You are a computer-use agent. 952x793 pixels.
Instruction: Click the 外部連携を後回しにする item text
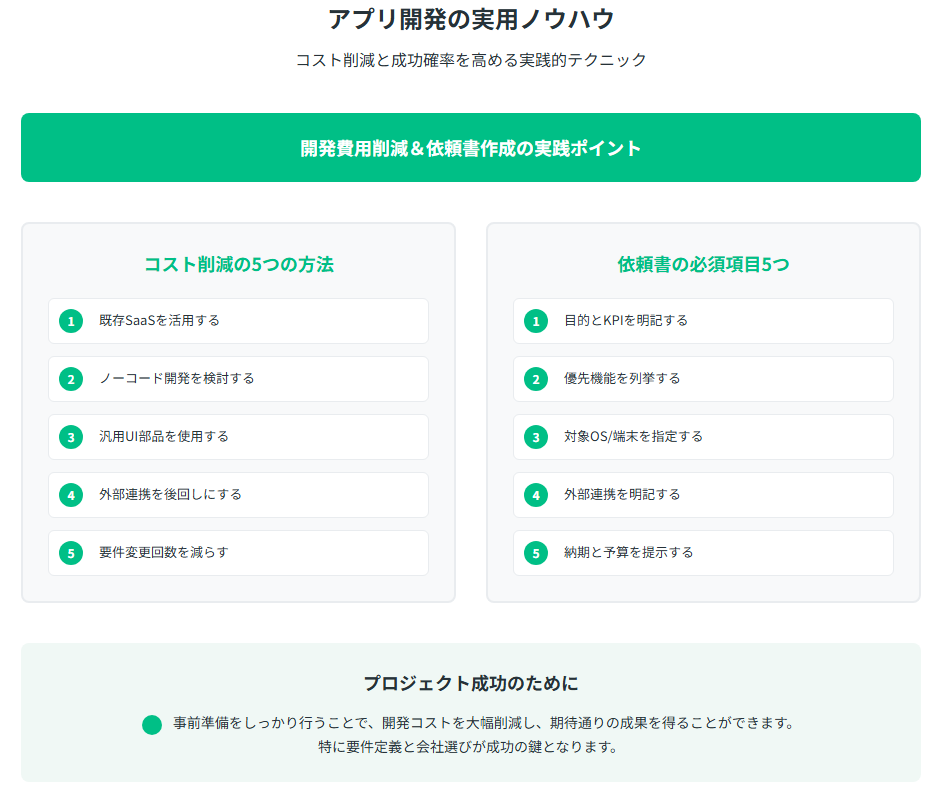pos(170,495)
